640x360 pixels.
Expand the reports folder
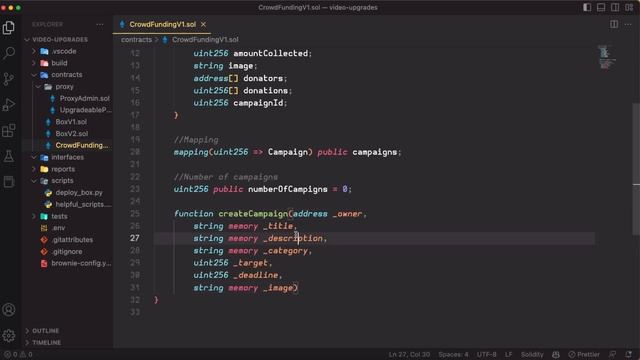(x=63, y=169)
